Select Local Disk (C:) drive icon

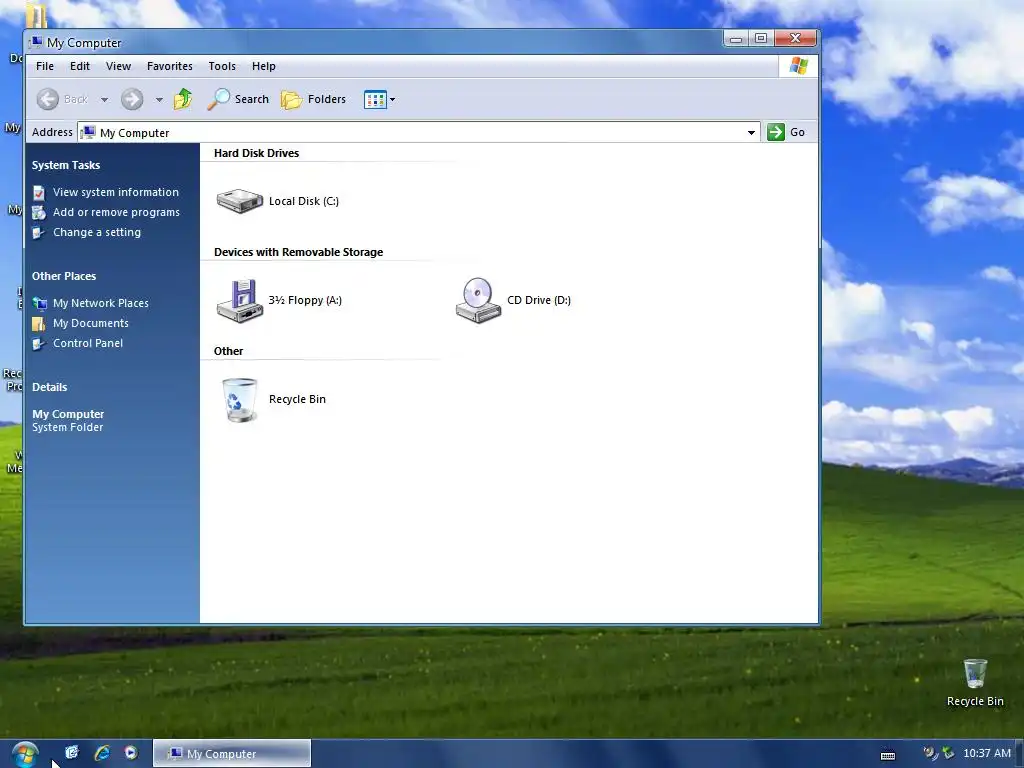pos(240,200)
